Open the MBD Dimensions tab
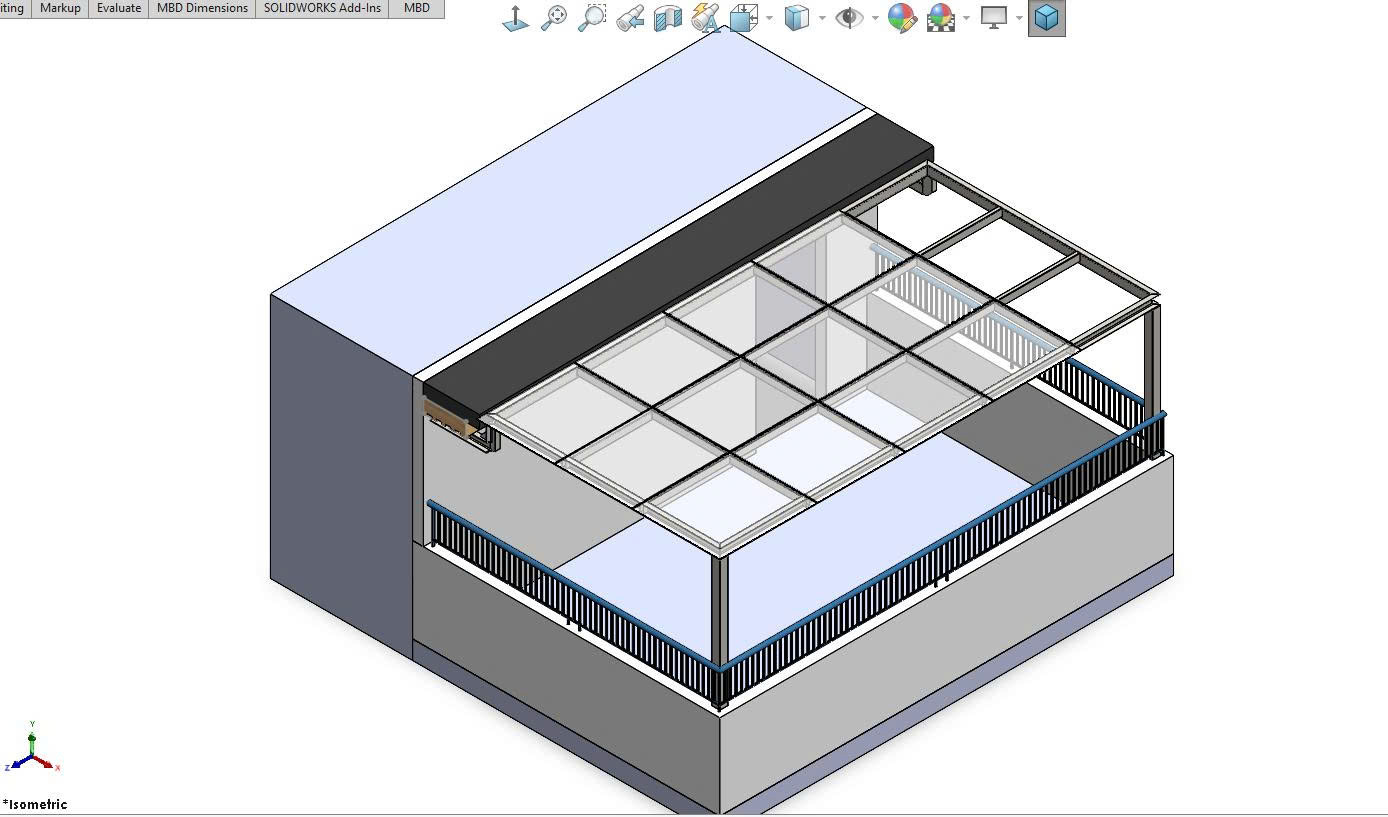The width and height of the screenshot is (1388, 817). (202, 8)
